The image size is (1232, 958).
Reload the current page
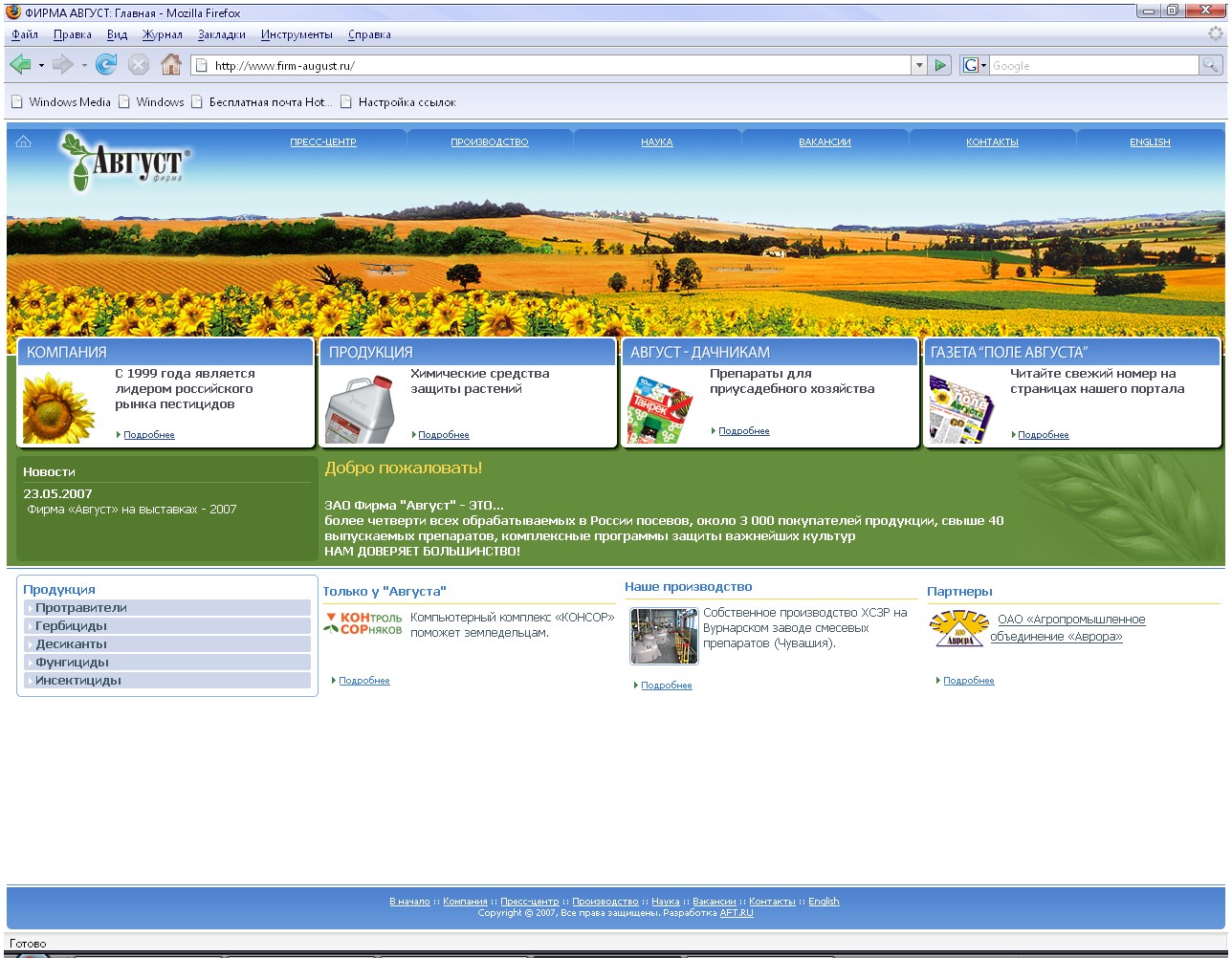point(106,65)
